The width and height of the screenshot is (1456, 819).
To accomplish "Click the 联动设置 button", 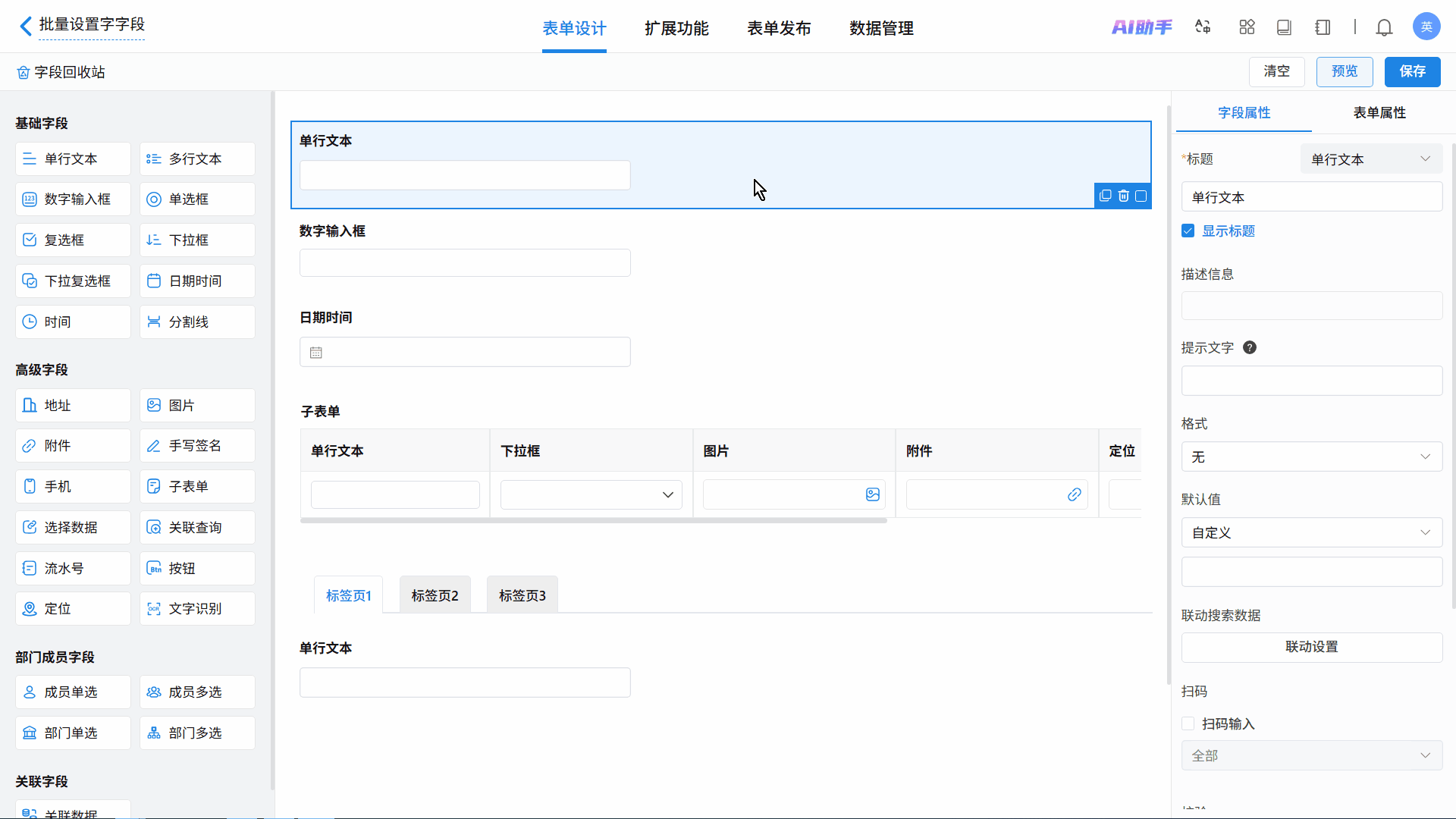I will tap(1311, 647).
